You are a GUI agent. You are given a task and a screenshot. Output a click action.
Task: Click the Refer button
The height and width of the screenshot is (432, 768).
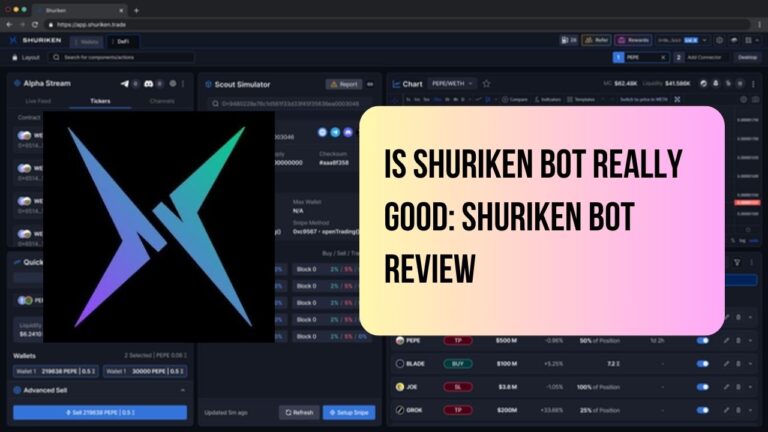click(x=597, y=40)
